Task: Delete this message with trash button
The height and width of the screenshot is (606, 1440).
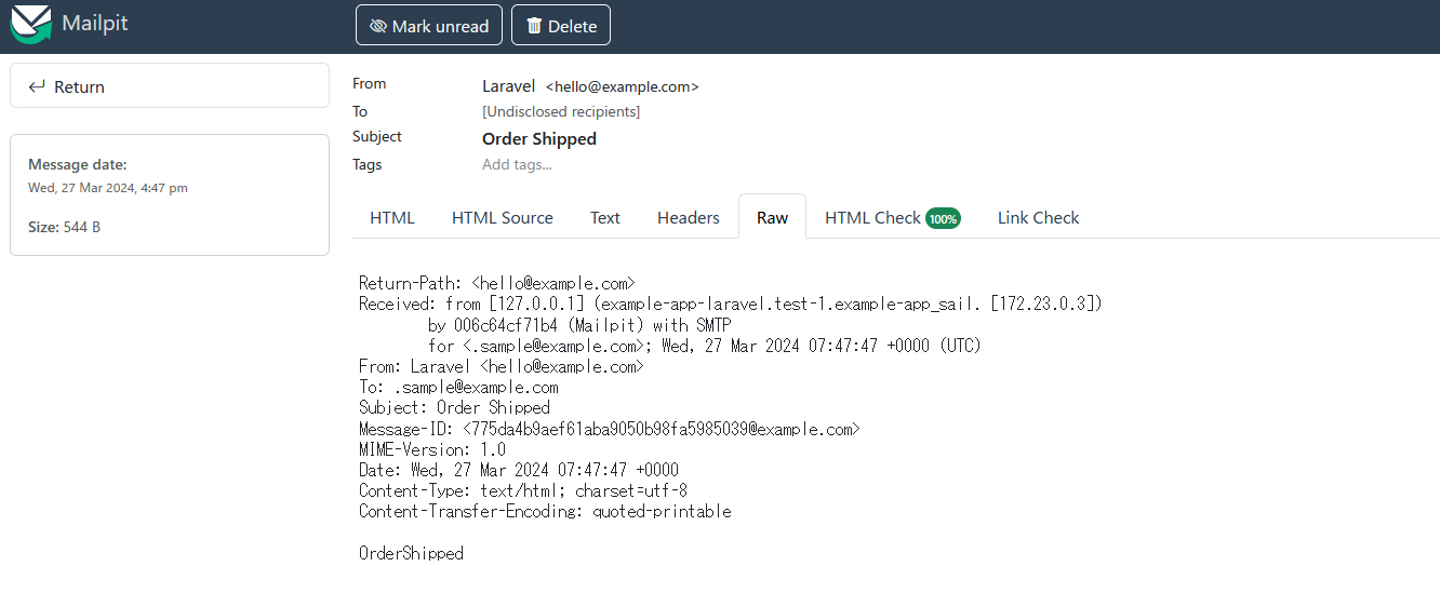Action: pyautogui.click(x=560, y=26)
